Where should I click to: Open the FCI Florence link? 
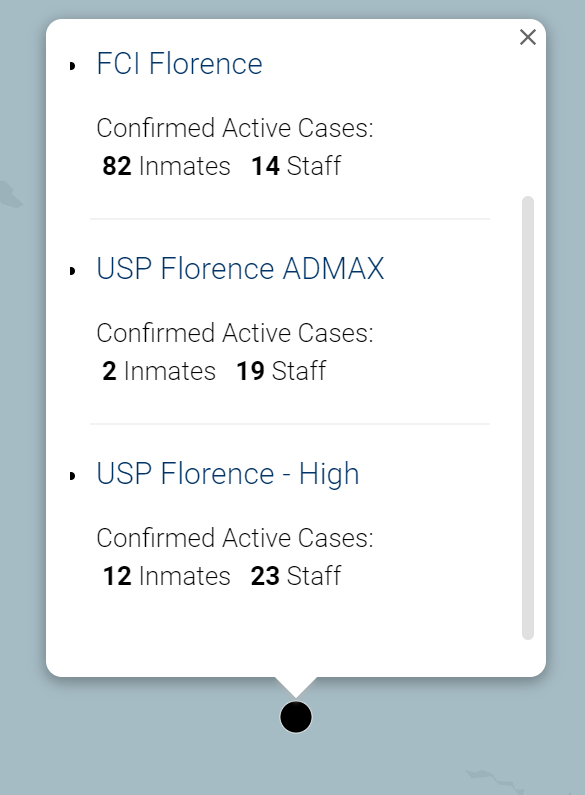(x=179, y=64)
